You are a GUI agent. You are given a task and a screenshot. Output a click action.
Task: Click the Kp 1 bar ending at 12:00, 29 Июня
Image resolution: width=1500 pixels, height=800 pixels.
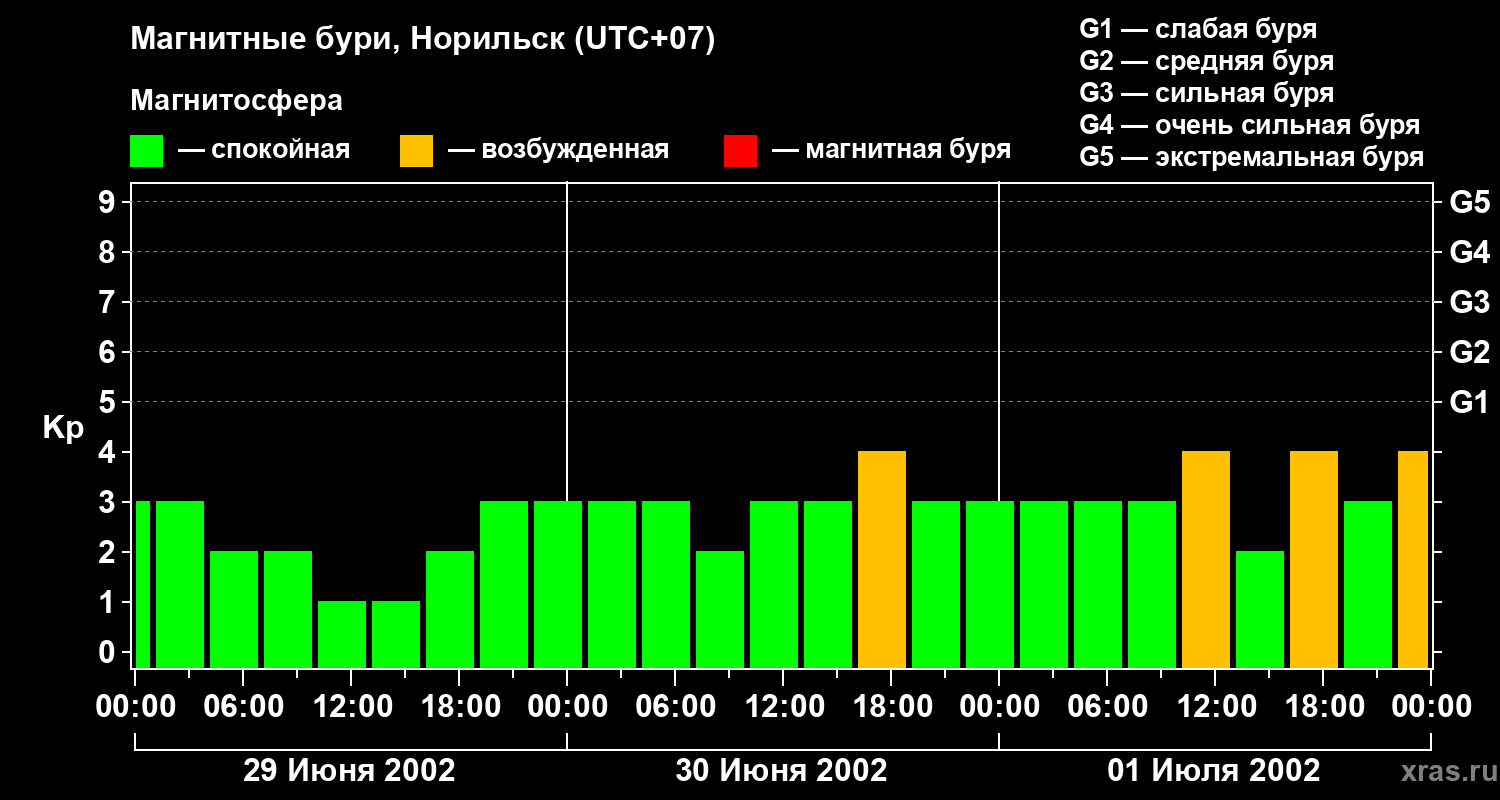pyautogui.click(x=342, y=634)
